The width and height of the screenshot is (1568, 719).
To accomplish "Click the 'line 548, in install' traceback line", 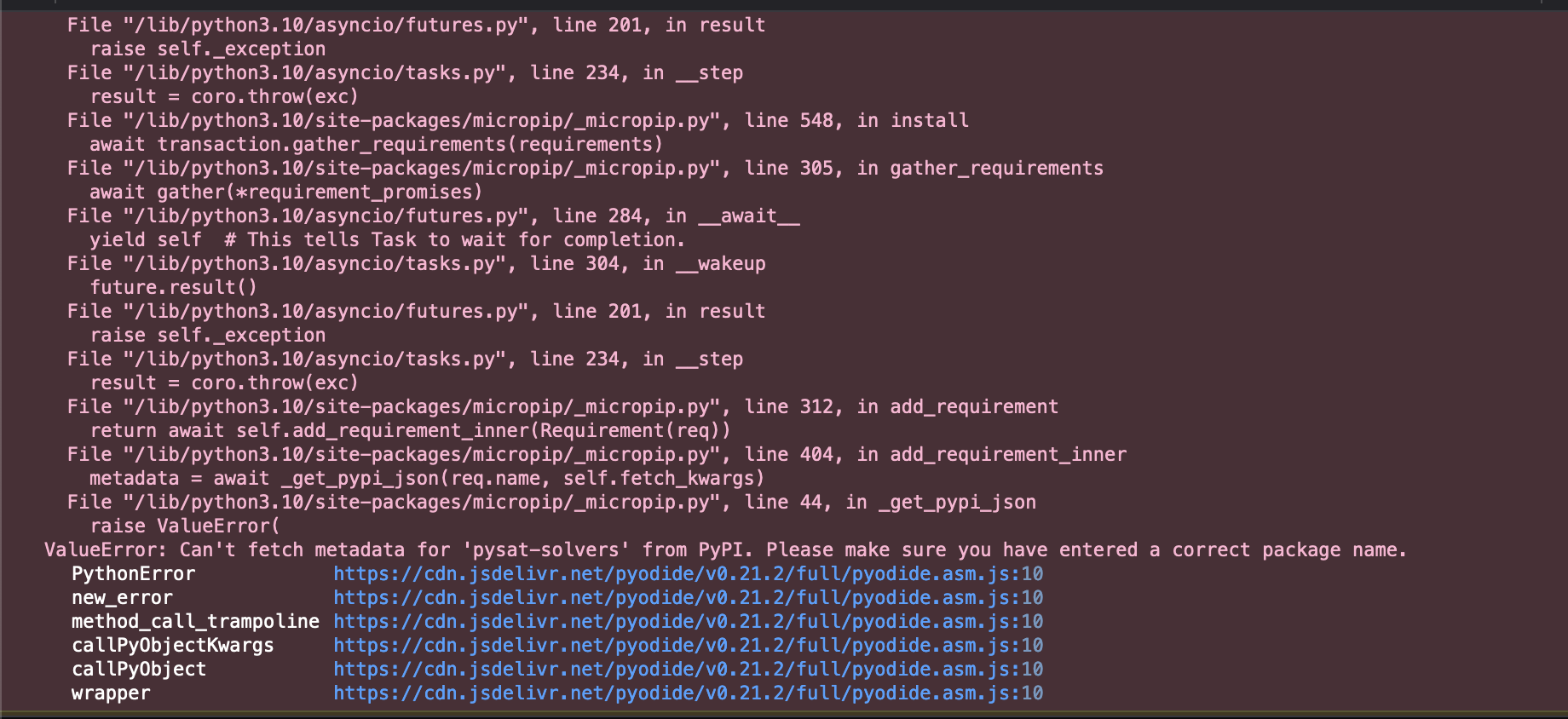I will [x=517, y=121].
